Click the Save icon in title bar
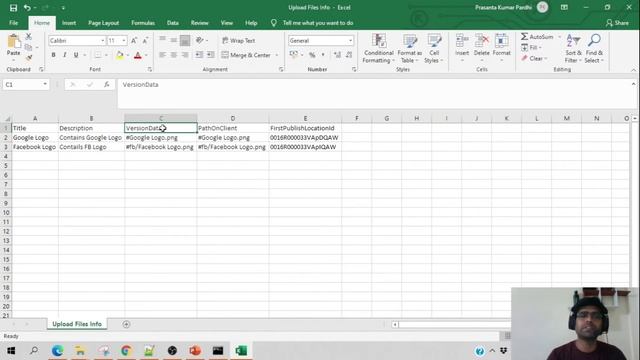The image size is (640, 360). tap(13, 8)
